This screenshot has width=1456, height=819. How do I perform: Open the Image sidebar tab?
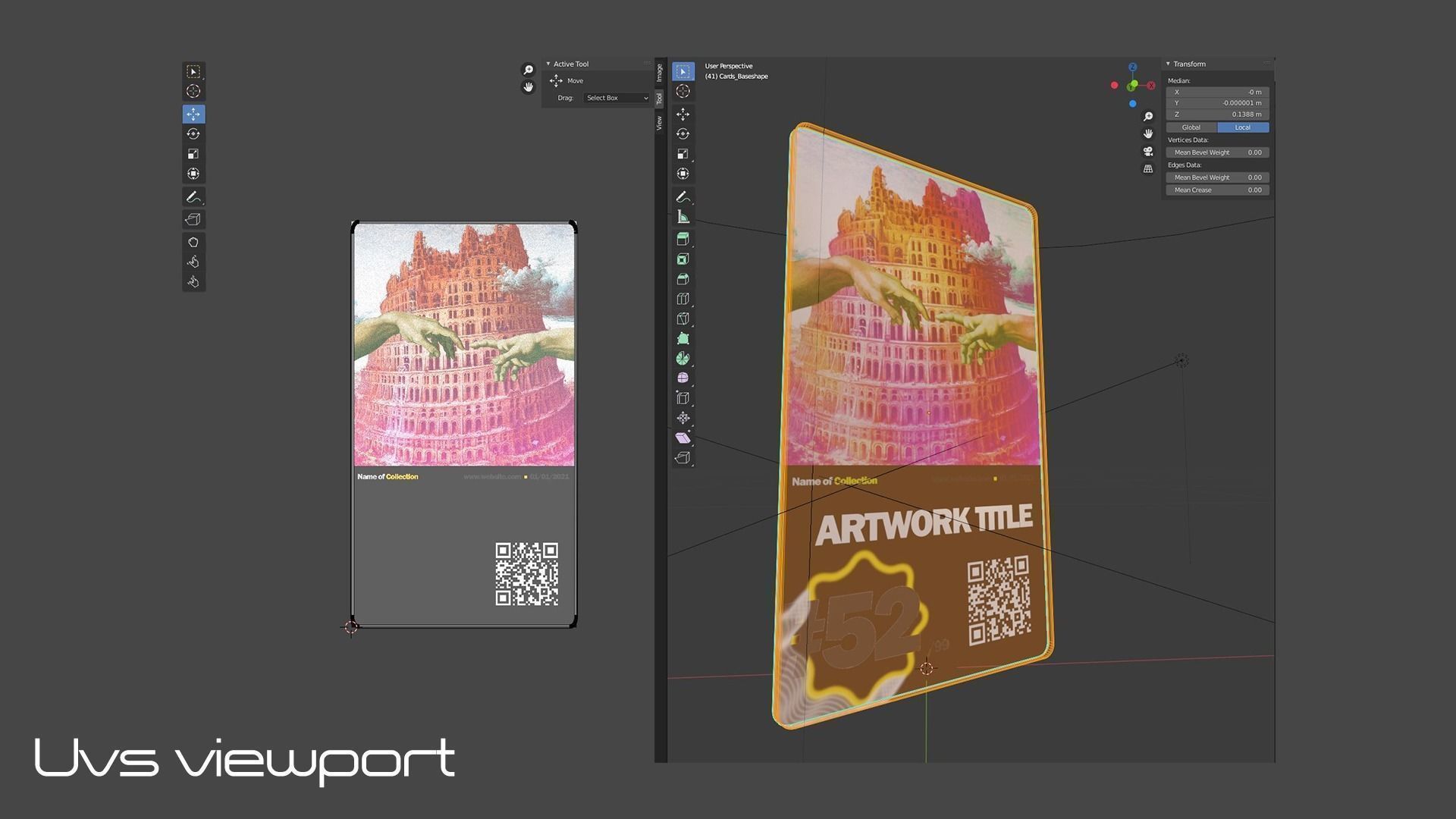(x=659, y=73)
